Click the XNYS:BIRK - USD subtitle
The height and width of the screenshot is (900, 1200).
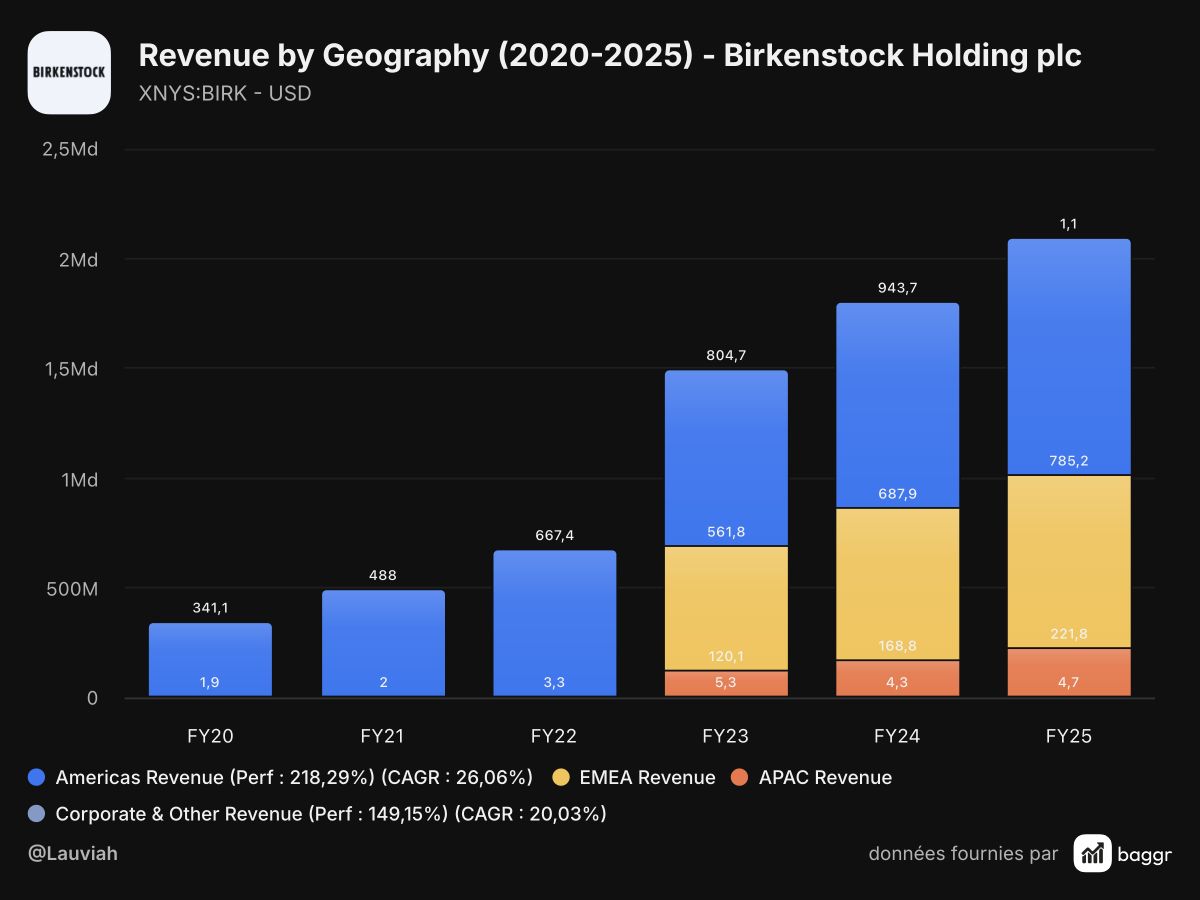(x=225, y=94)
